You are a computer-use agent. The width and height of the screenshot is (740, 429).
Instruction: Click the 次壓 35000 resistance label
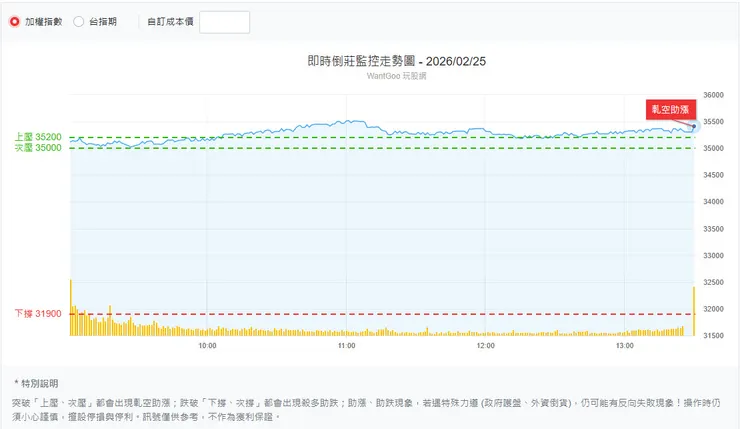(x=38, y=148)
